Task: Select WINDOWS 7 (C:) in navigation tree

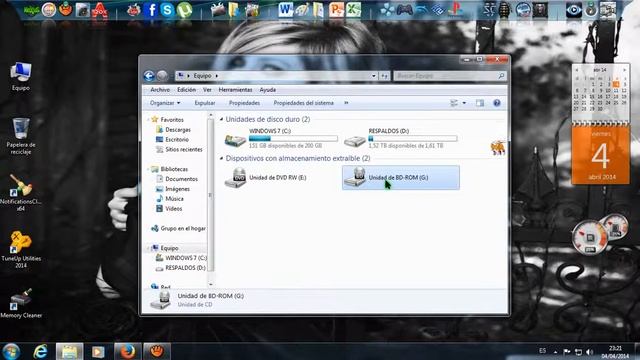Action: (186, 258)
